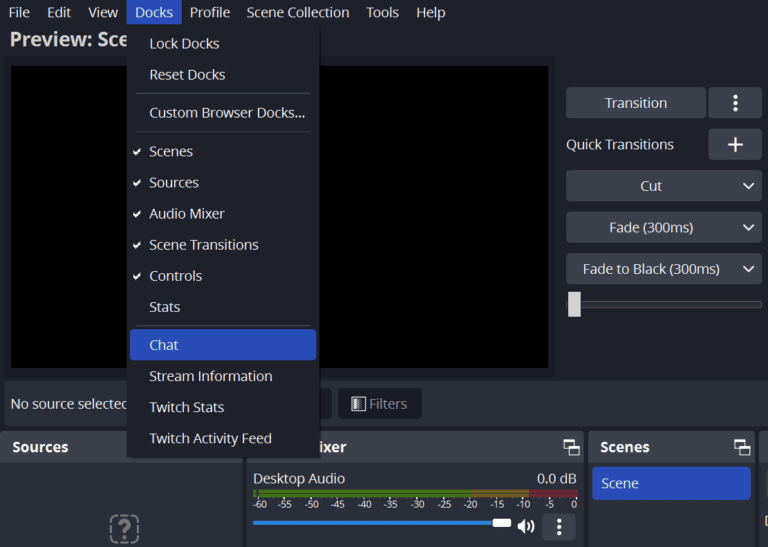Select Lock Docks option
The image size is (768, 547).
[x=223, y=44]
